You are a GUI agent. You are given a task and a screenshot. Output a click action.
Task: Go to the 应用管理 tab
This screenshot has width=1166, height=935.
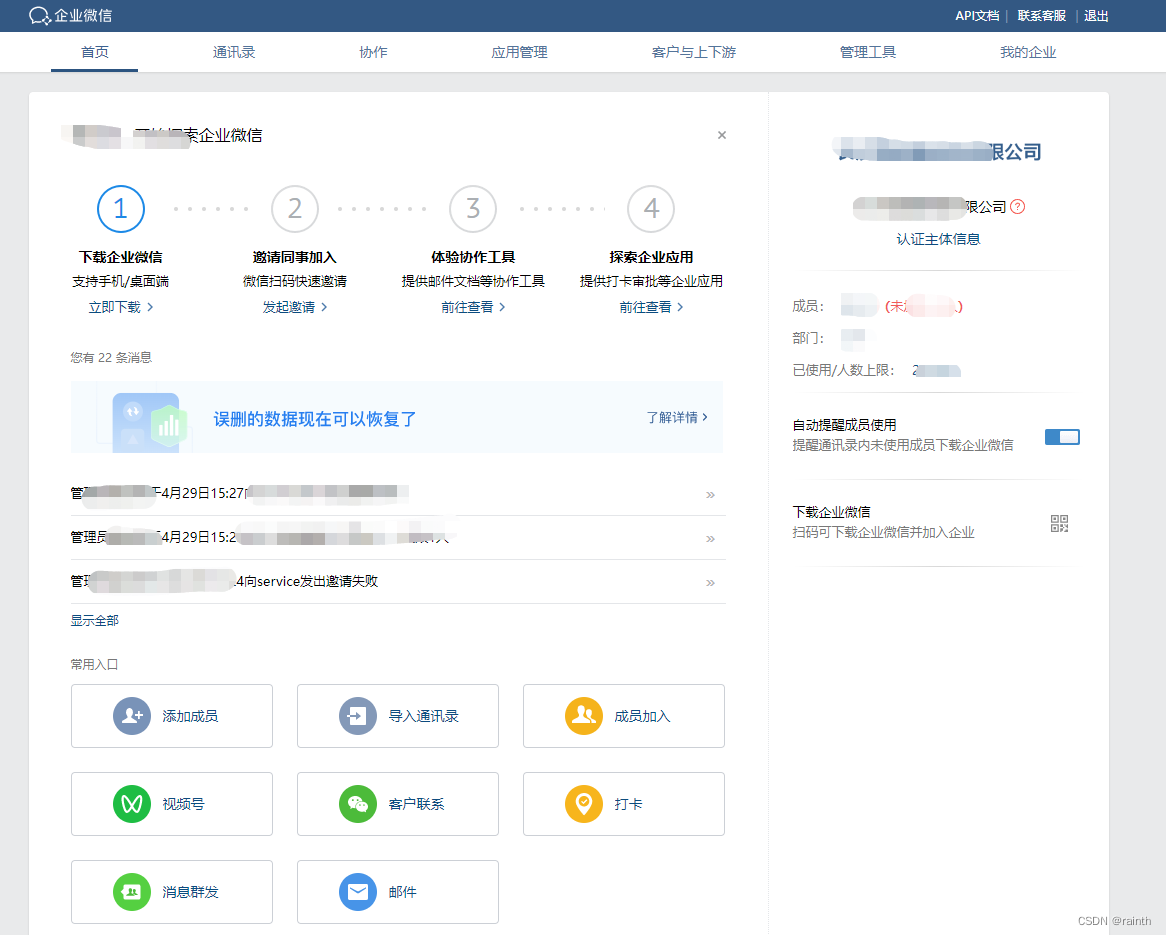click(519, 52)
